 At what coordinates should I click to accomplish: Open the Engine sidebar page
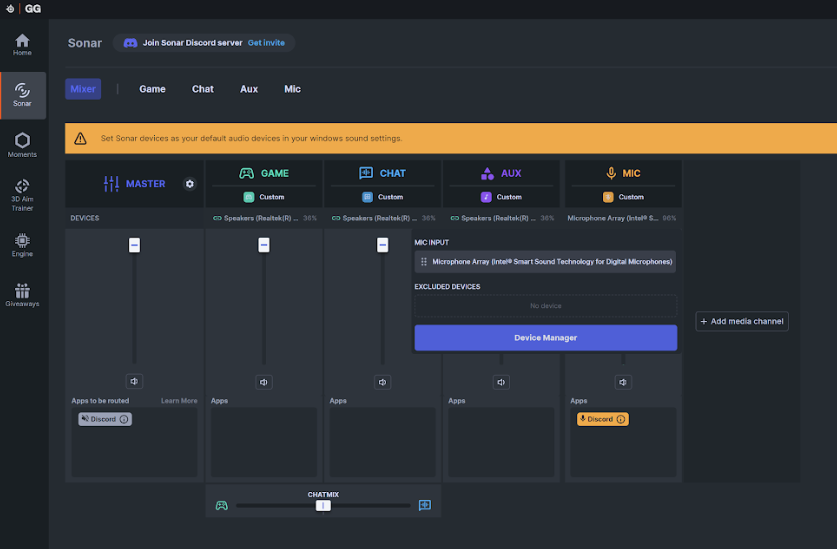[22, 245]
